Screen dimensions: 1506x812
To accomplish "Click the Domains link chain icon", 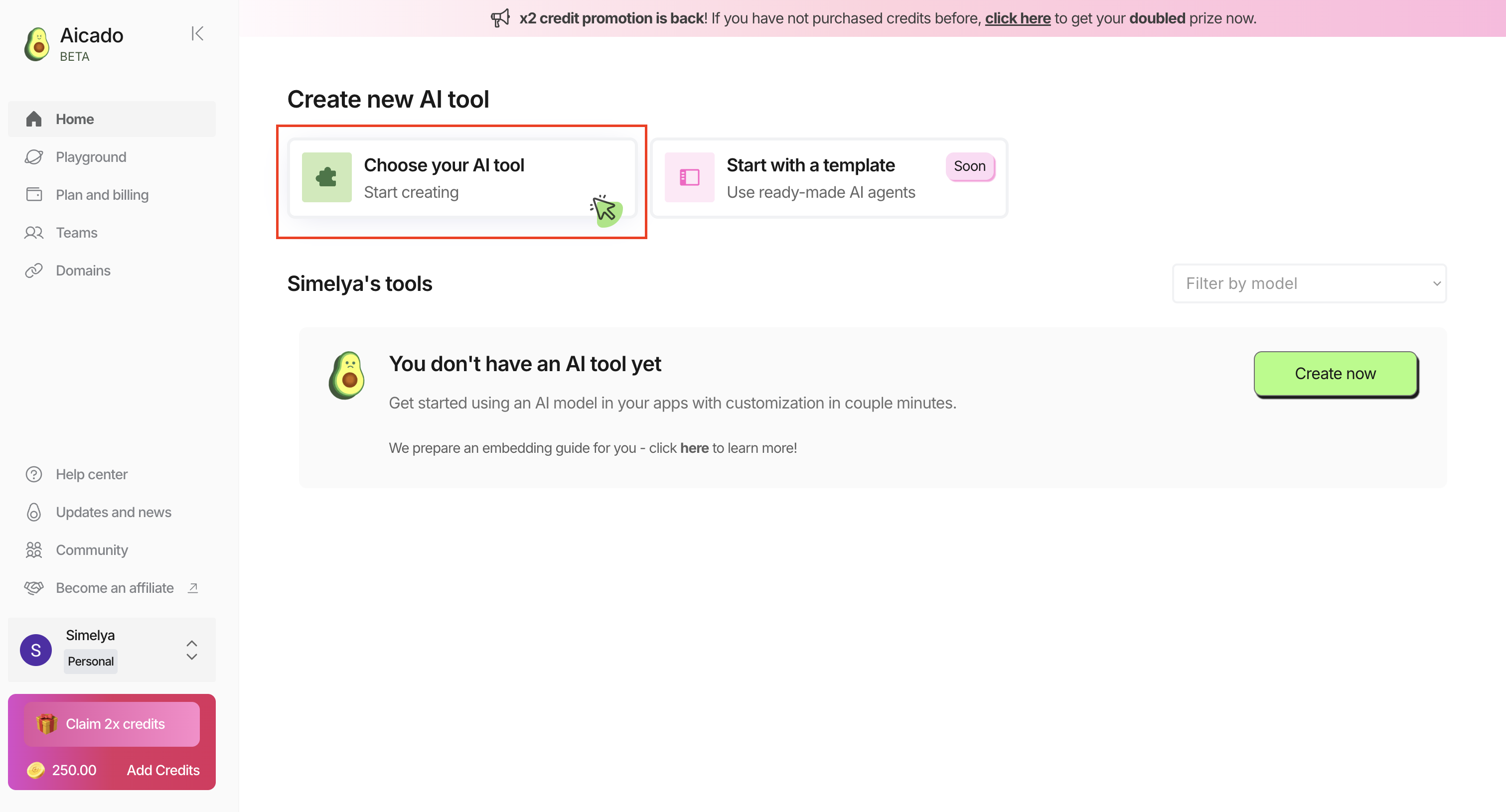I will tap(34, 271).
